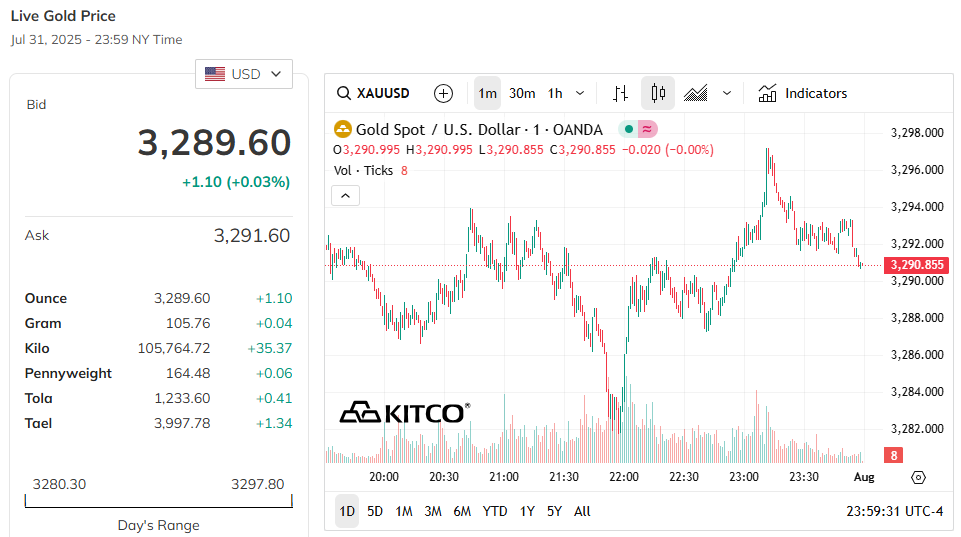Select the 5Y time range
This screenshot has width=961, height=537.
coord(554,511)
